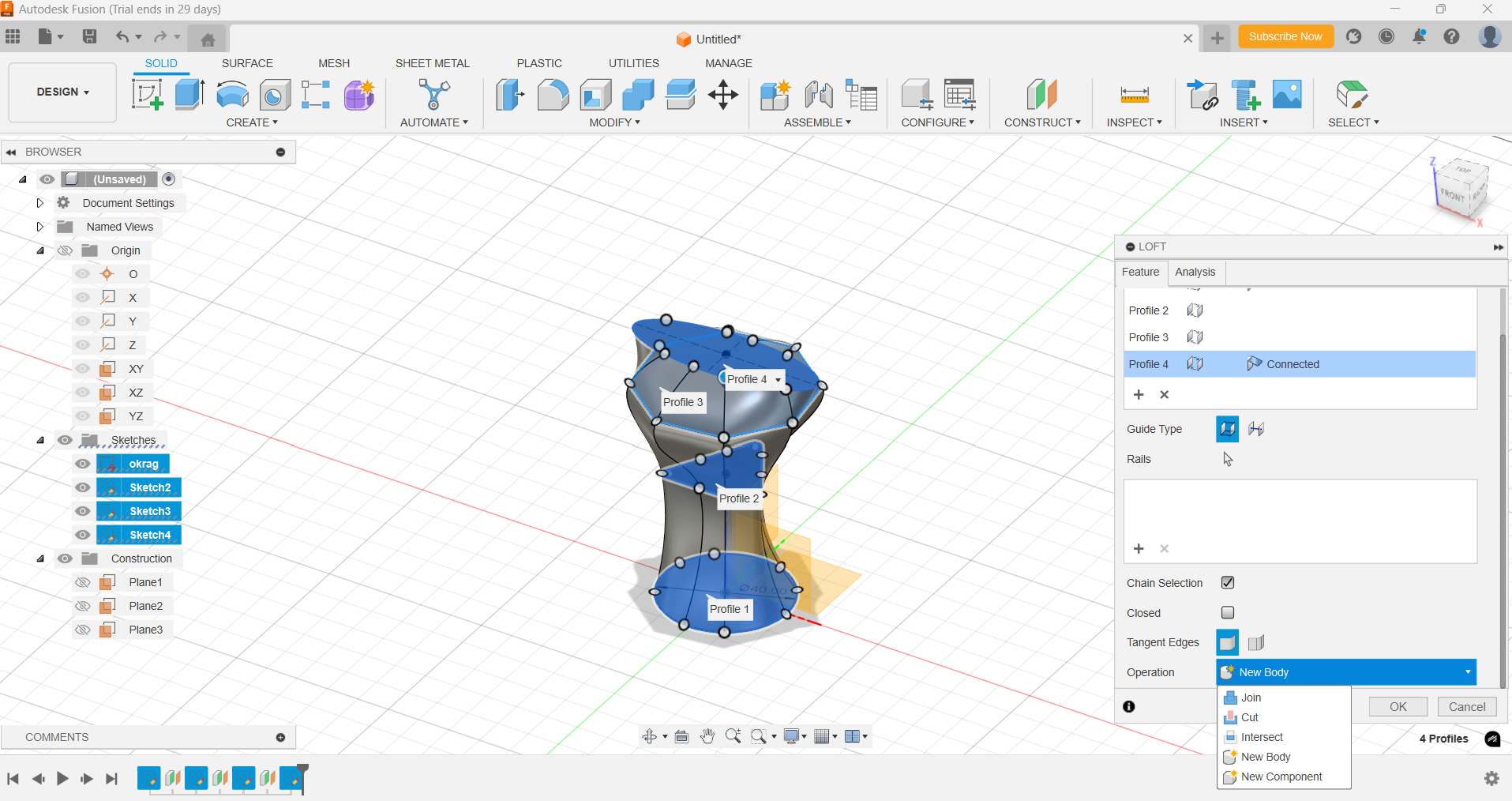
Task: Select the Hole tool icon
Action: [x=274, y=95]
